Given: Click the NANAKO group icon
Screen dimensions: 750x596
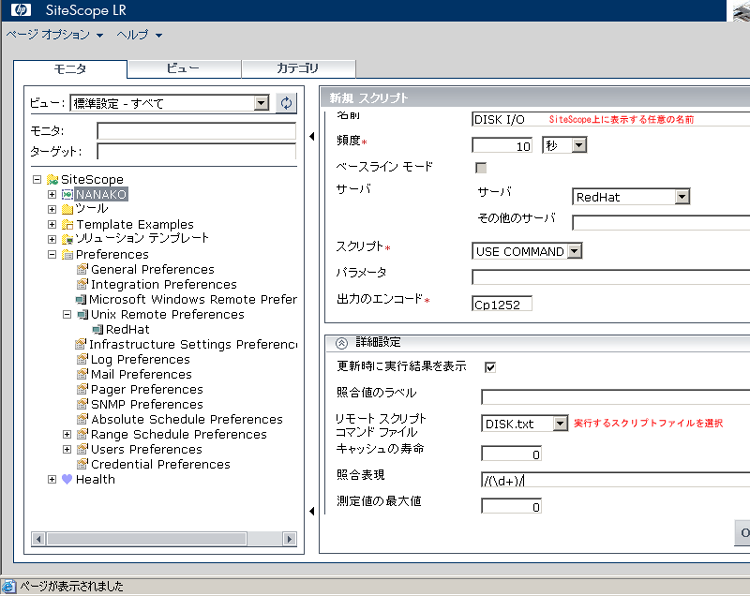Looking at the screenshot, I should tap(67, 195).
